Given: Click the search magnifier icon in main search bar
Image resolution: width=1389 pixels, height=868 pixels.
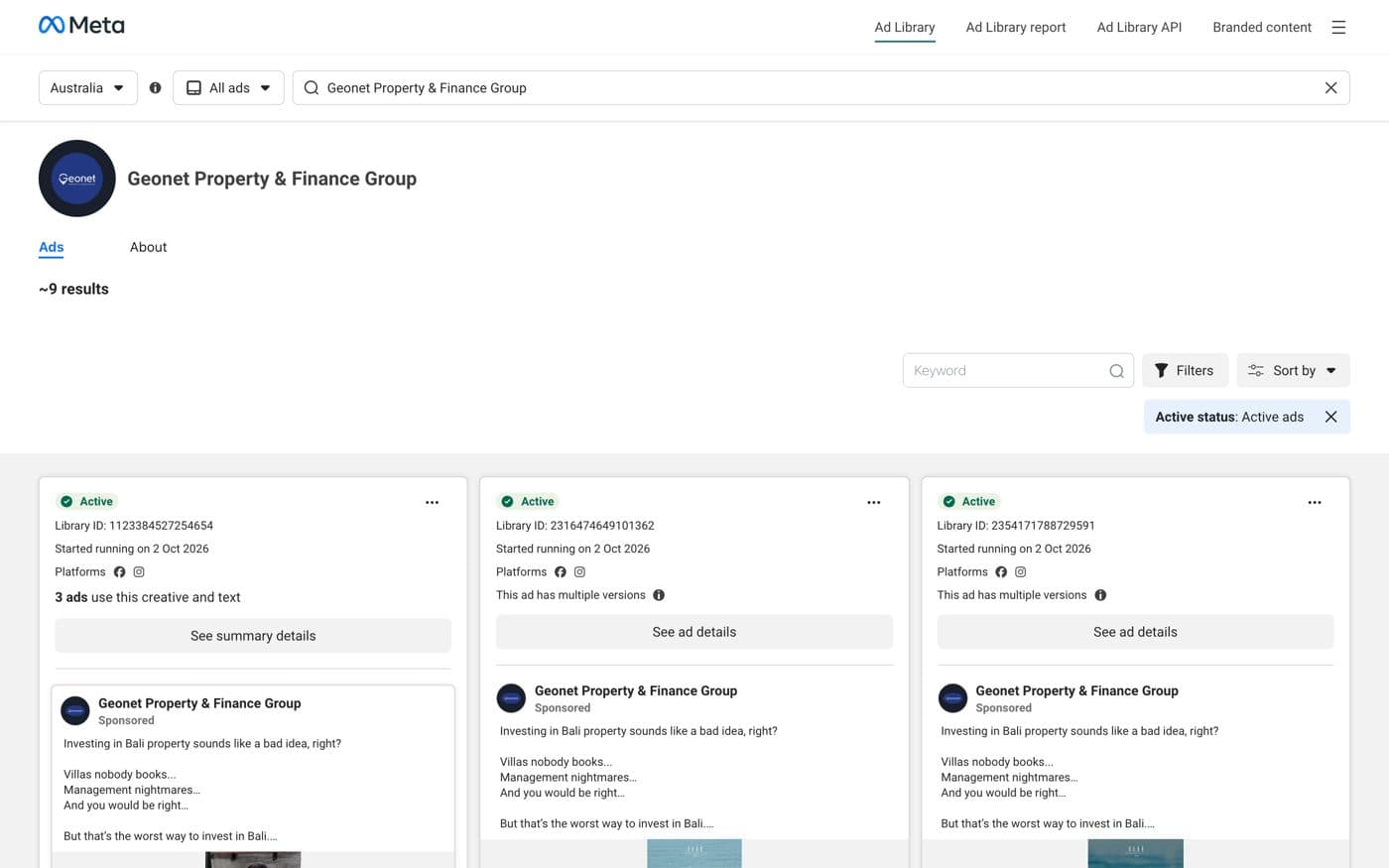Looking at the screenshot, I should [312, 87].
